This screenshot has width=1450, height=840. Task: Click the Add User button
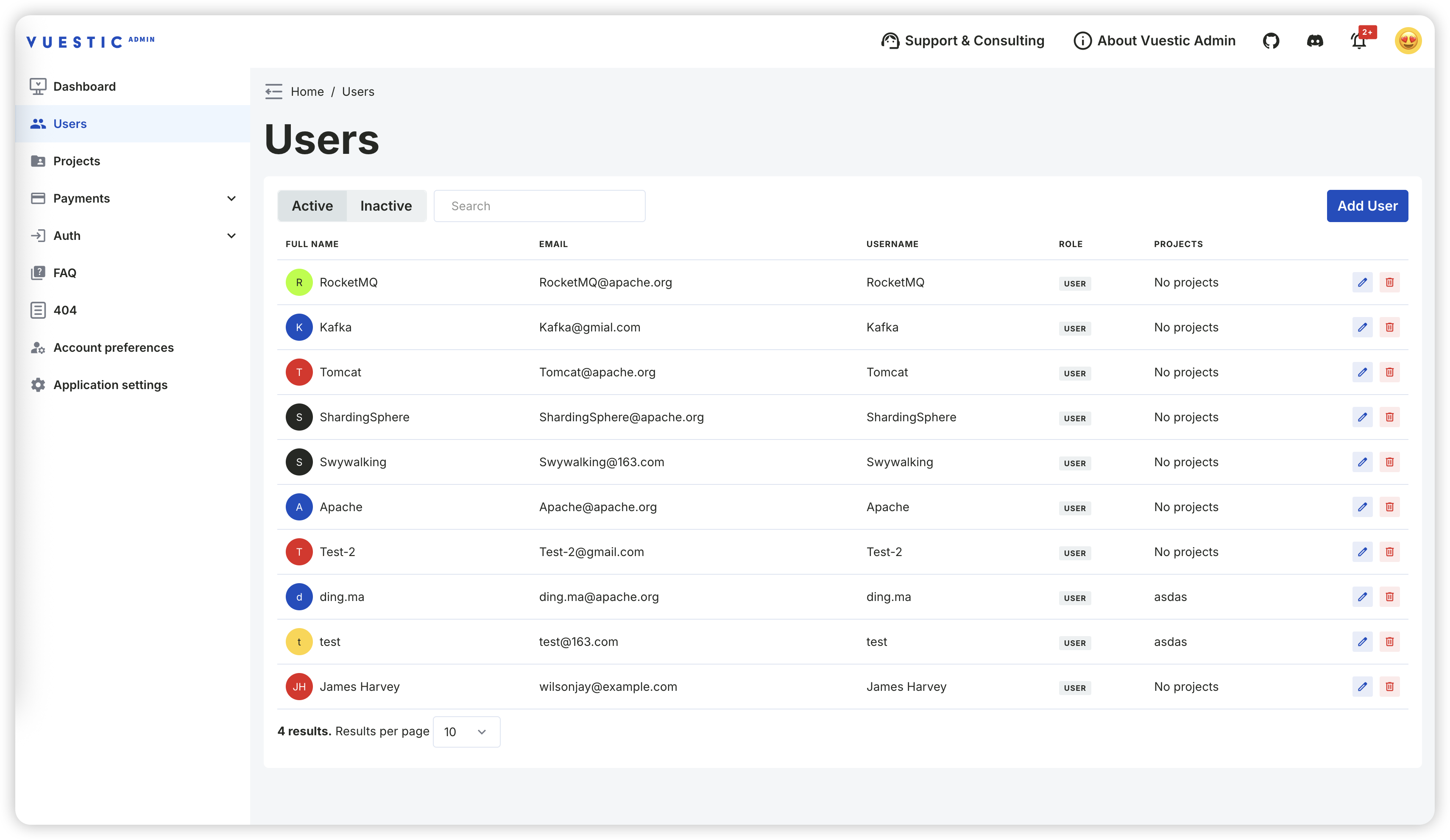(x=1366, y=206)
